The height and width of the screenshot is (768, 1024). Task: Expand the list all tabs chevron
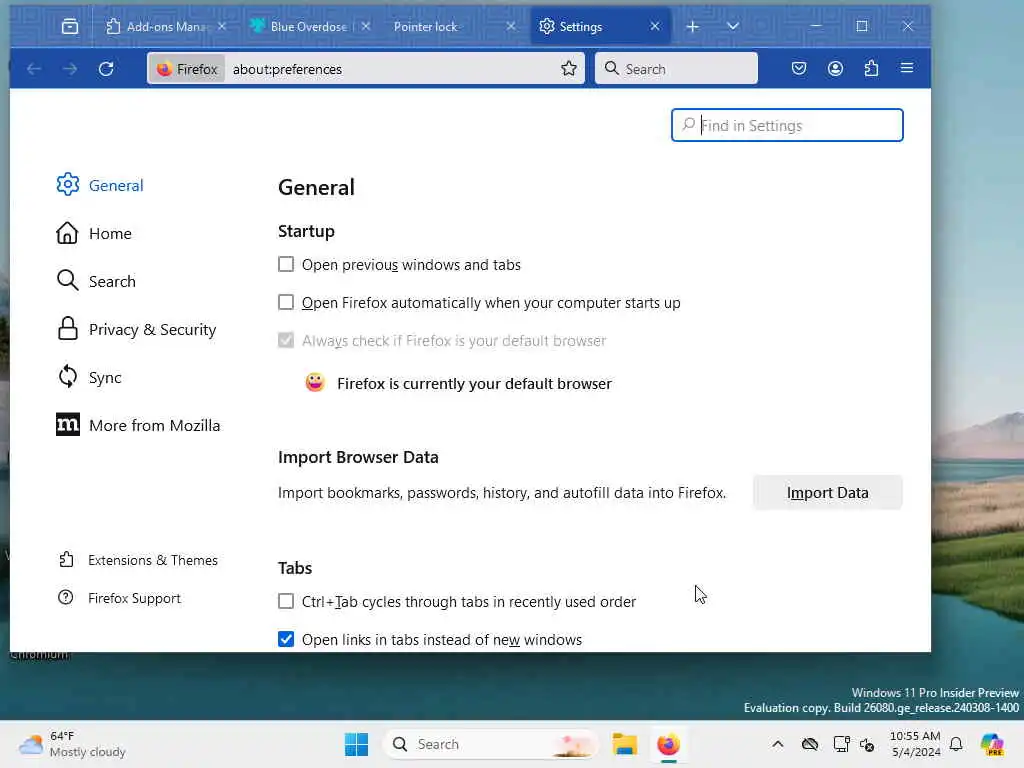[x=733, y=26]
